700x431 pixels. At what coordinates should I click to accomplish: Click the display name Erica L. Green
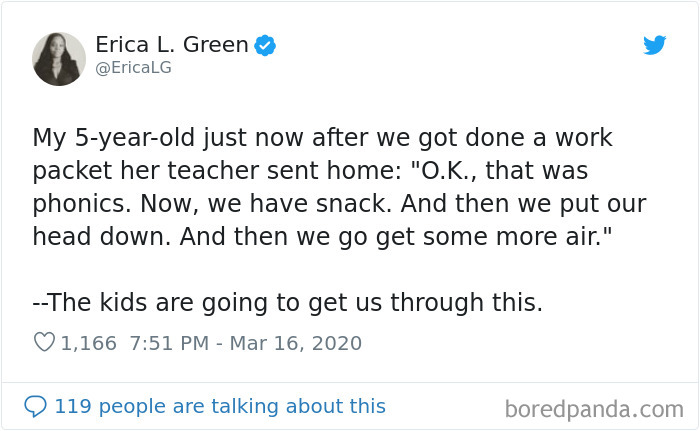pos(171,45)
